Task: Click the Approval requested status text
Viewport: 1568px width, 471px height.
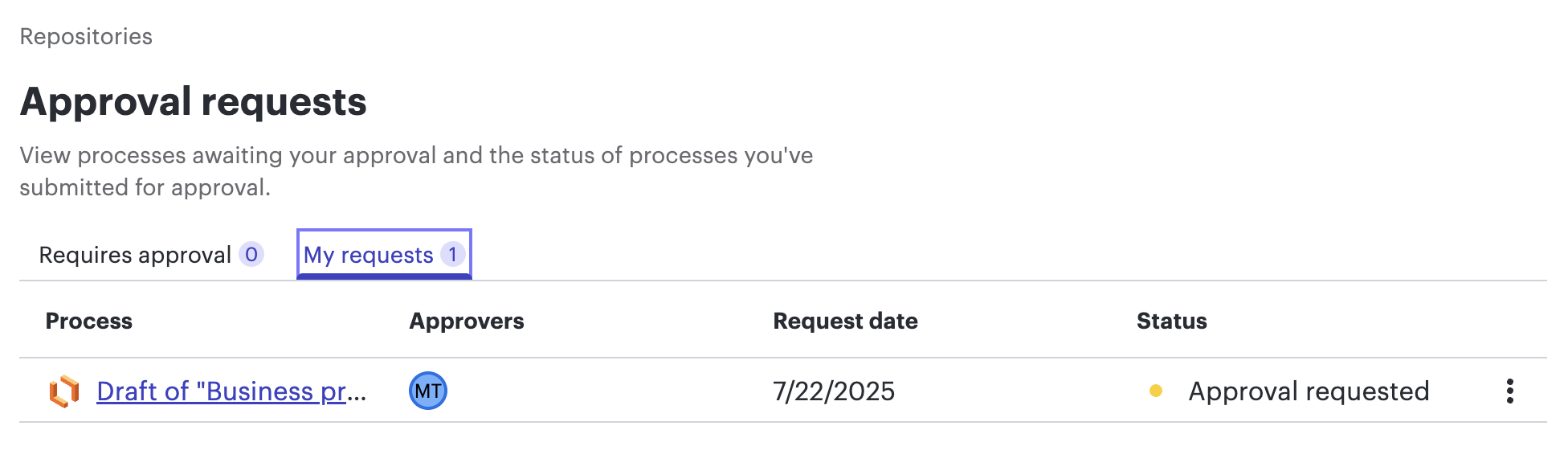Action: [1308, 391]
